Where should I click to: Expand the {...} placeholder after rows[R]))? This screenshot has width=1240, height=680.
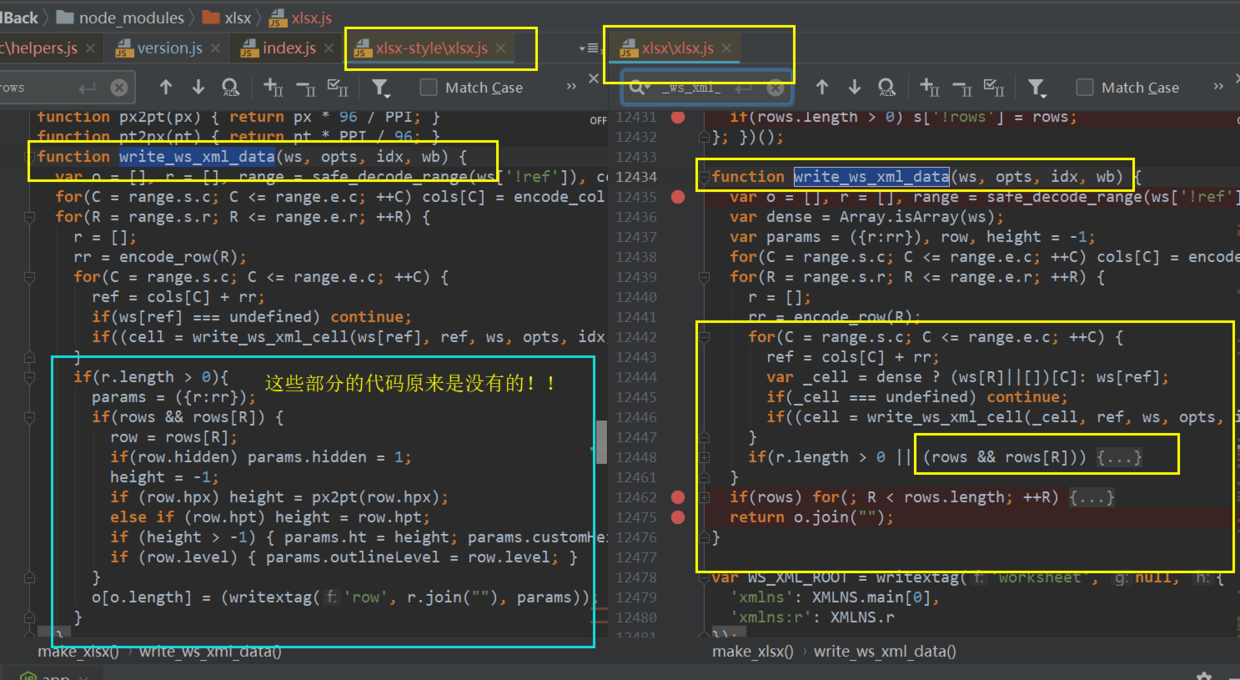(x=1119, y=457)
